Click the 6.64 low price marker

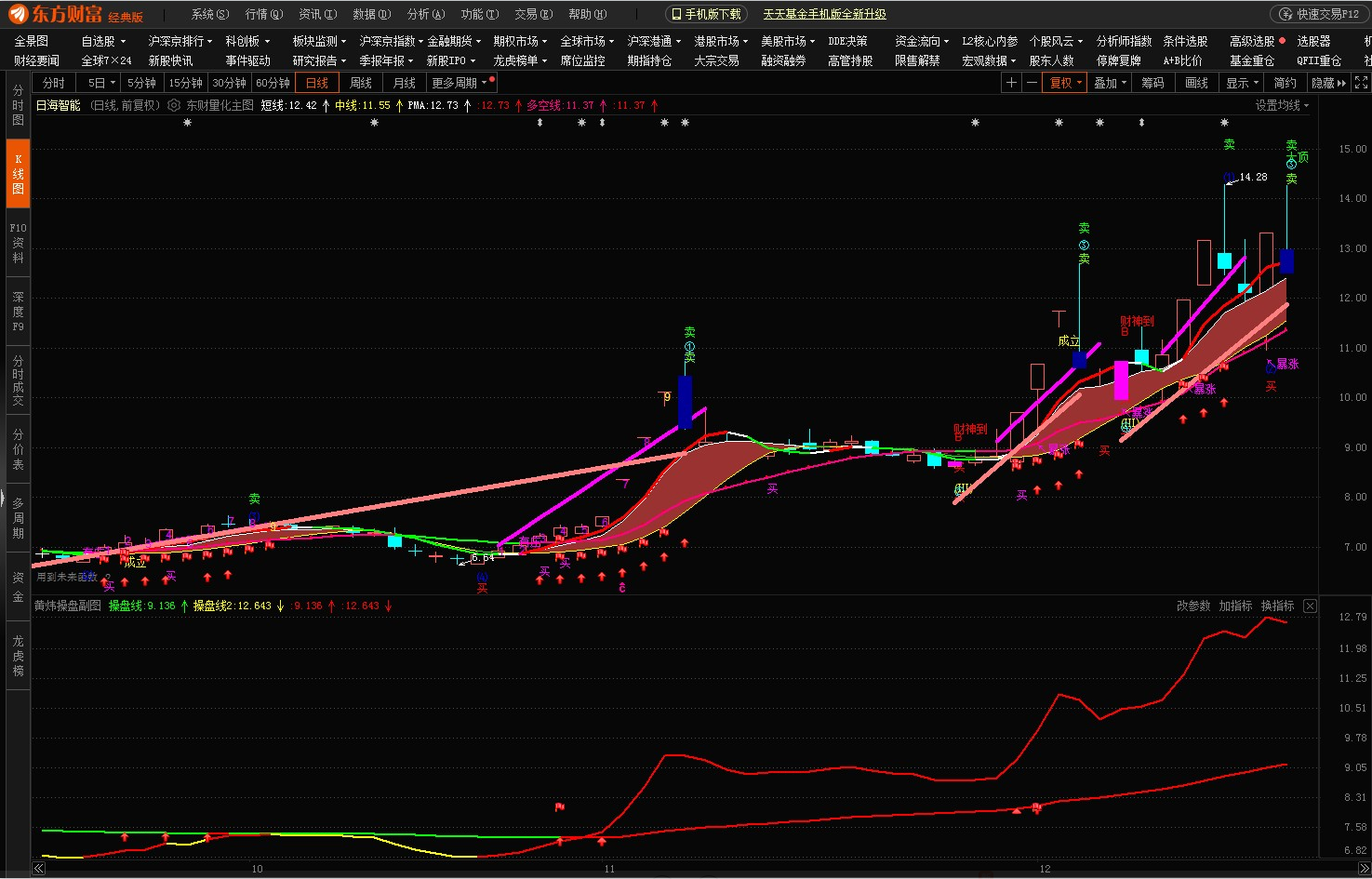click(x=482, y=558)
